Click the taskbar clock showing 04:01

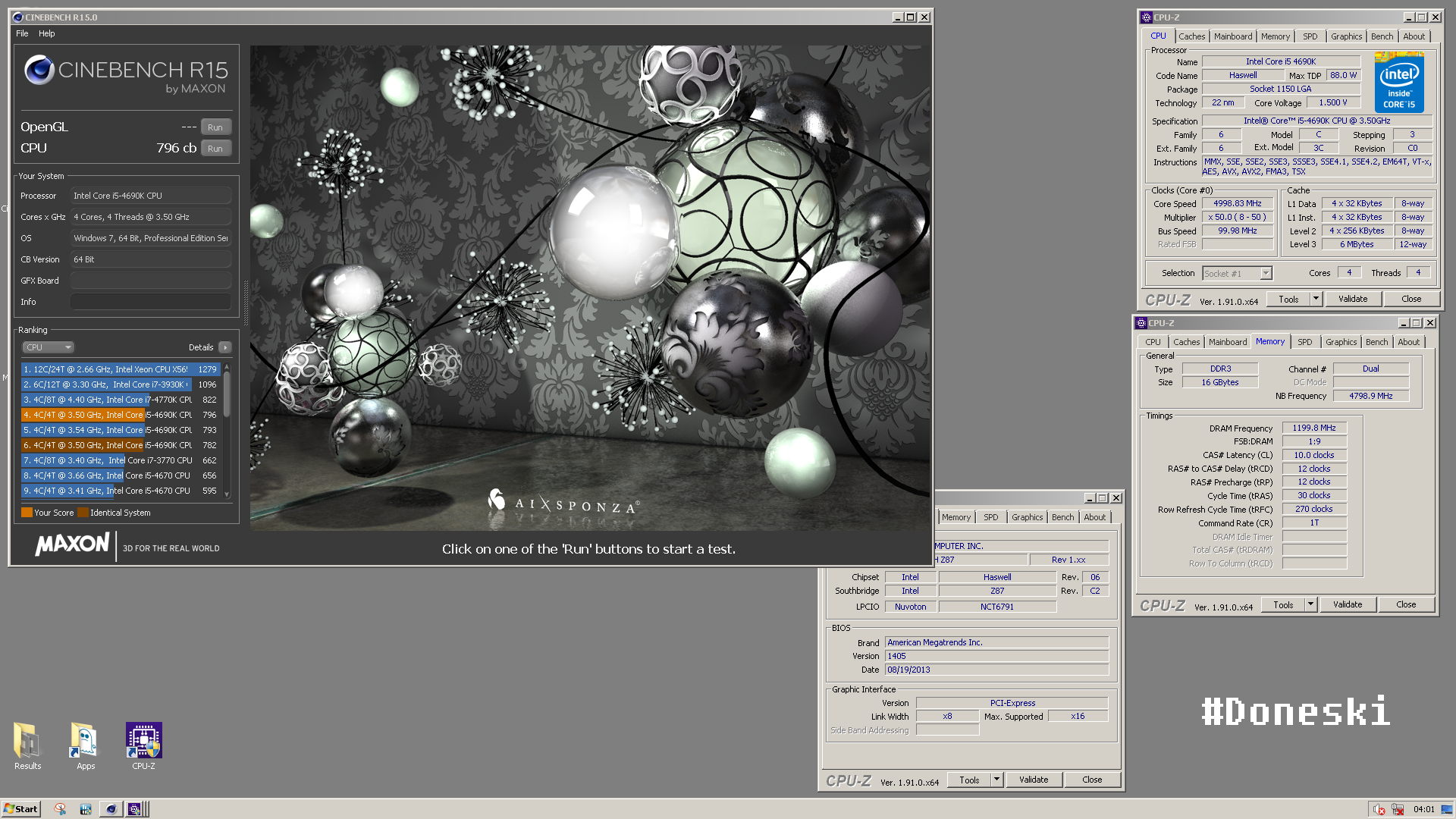pyautogui.click(x=1424, y=809)
